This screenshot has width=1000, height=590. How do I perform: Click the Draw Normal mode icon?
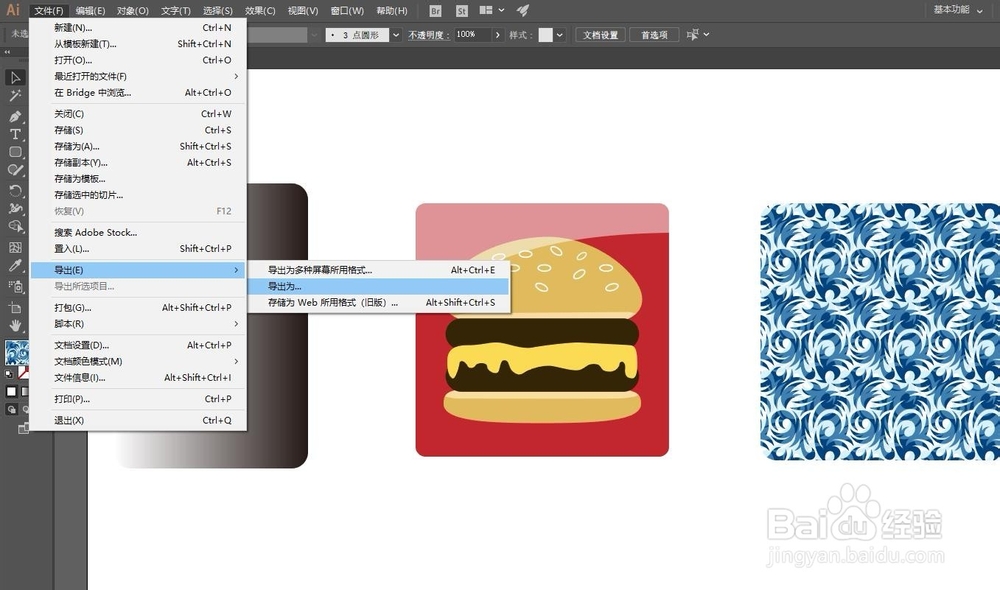11,409
